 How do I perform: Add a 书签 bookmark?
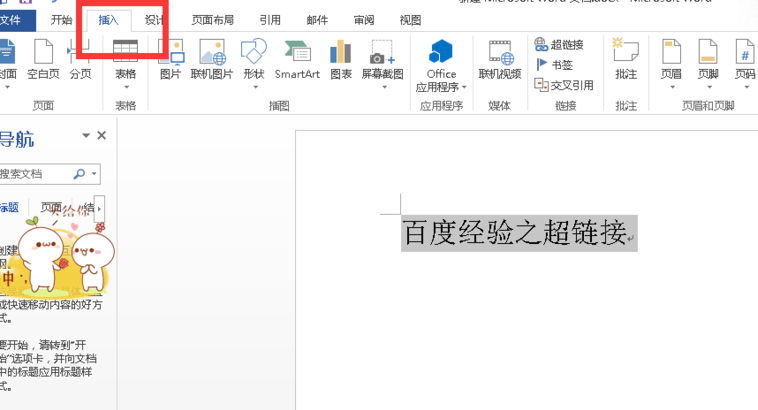[554, 64]
